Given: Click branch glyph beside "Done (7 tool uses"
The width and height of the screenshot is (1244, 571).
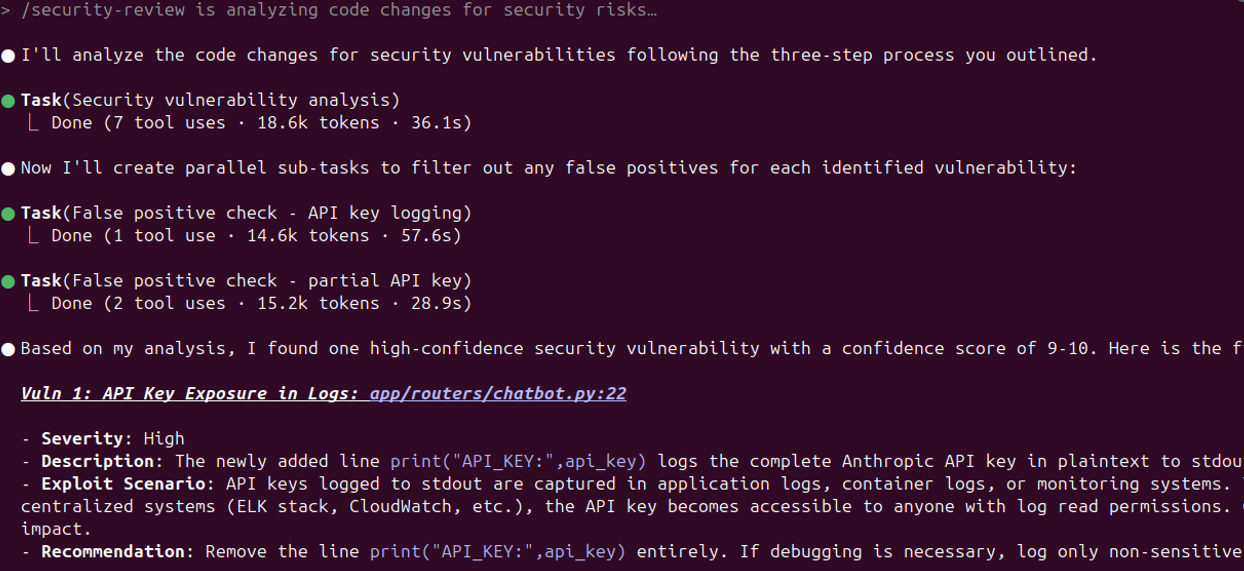Looking at the screenshot, I should point(35,123).
